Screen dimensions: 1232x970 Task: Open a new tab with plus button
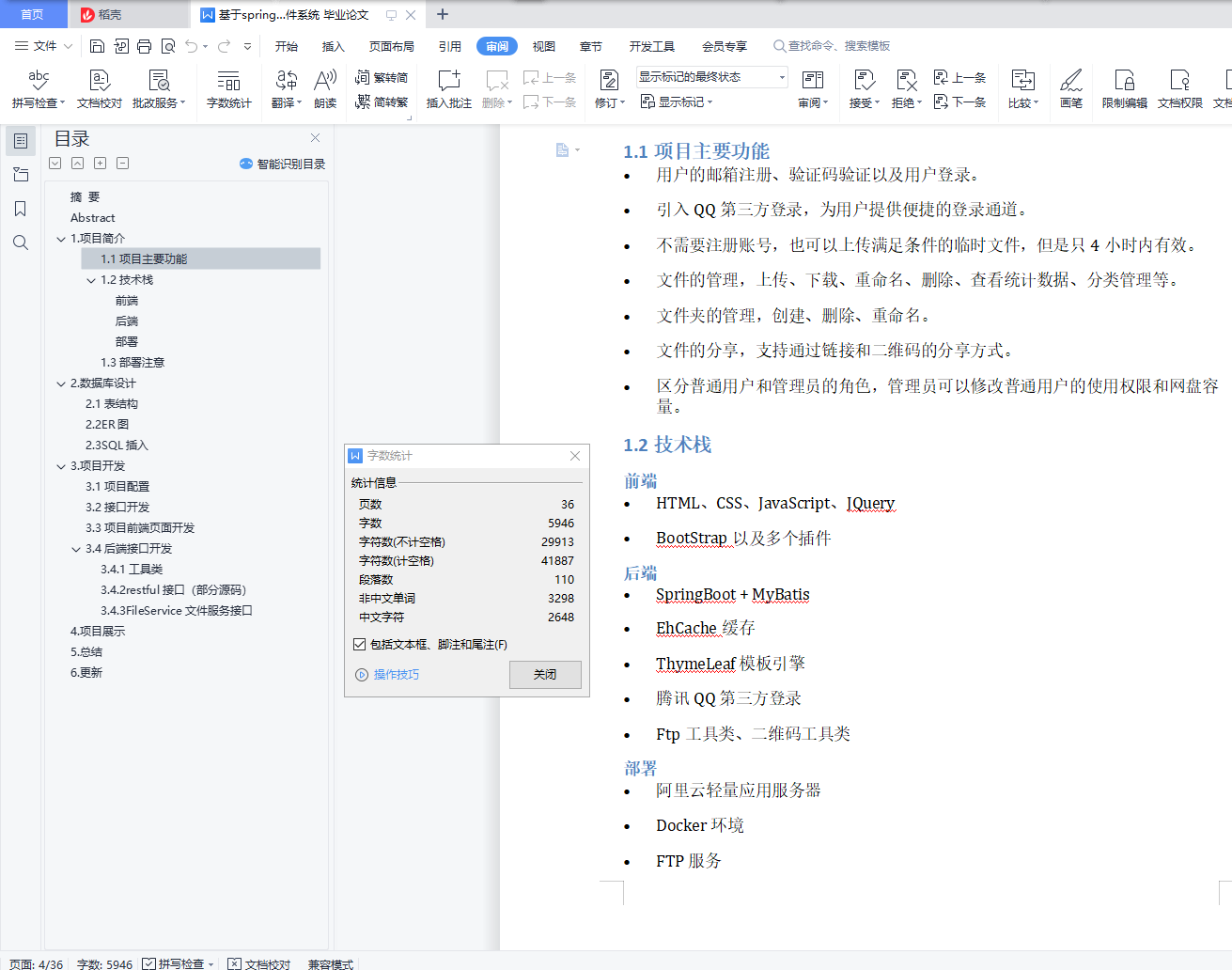(x=443, y=14)
